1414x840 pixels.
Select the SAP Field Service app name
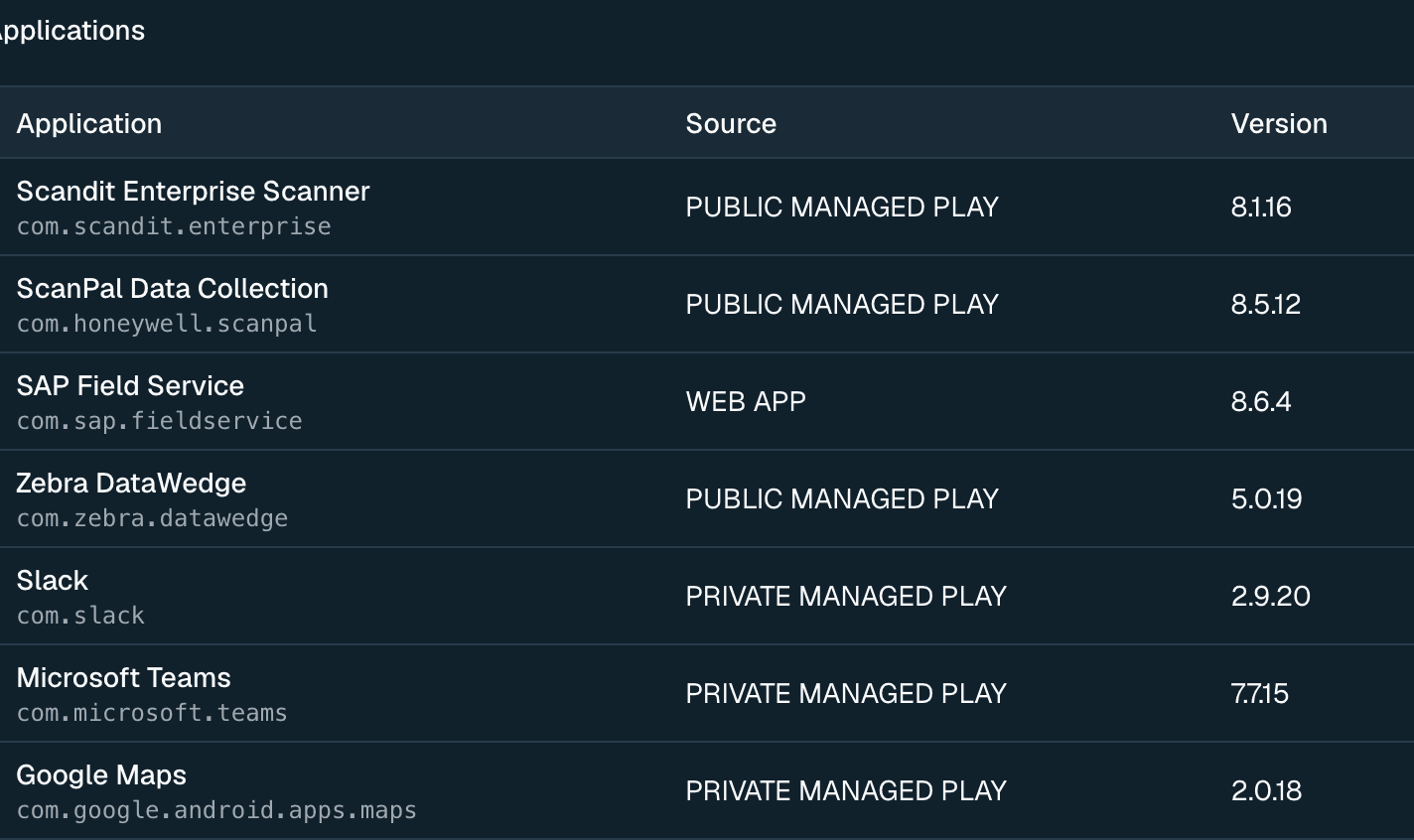tap(130, 385)
